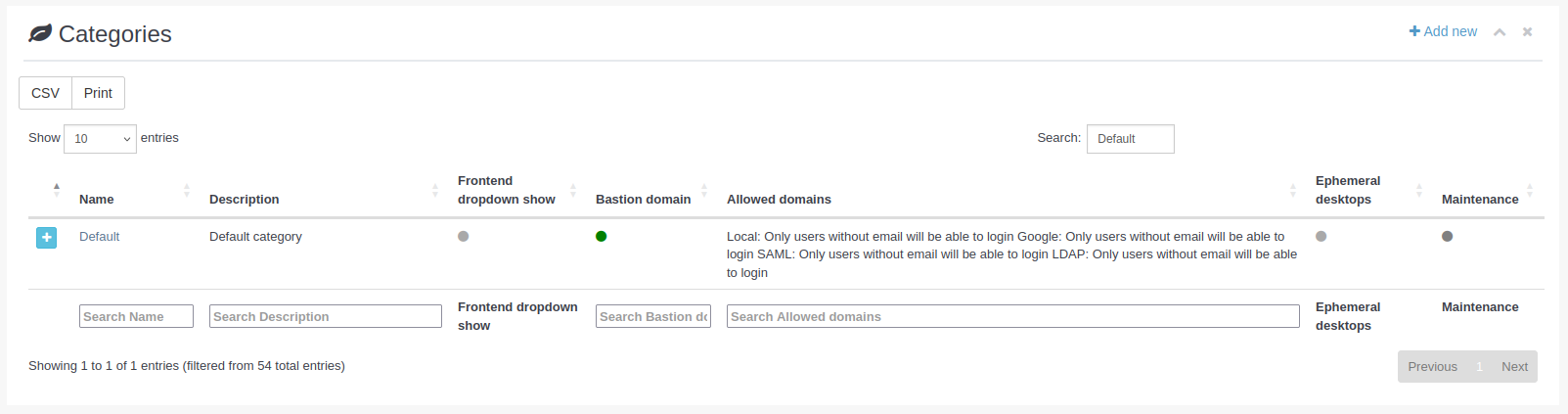The width and height of the screenshot is (1568, 414).
Task: Close the Categories panel
Action: [1527, 32]
